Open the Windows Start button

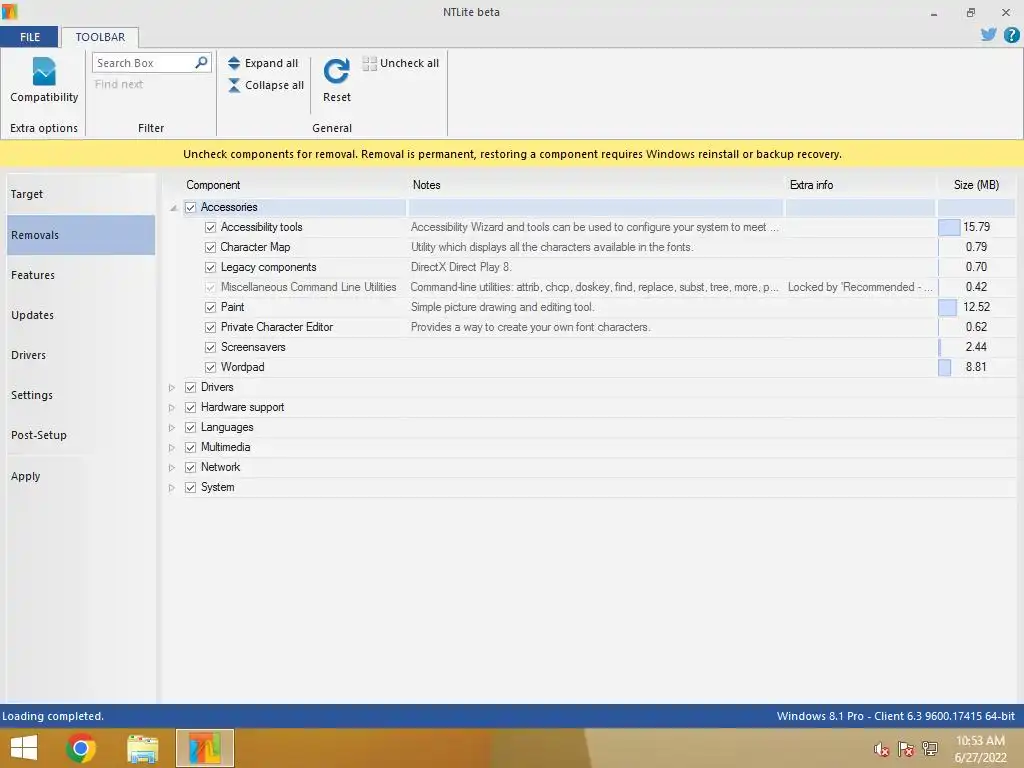tap(24, 748)
